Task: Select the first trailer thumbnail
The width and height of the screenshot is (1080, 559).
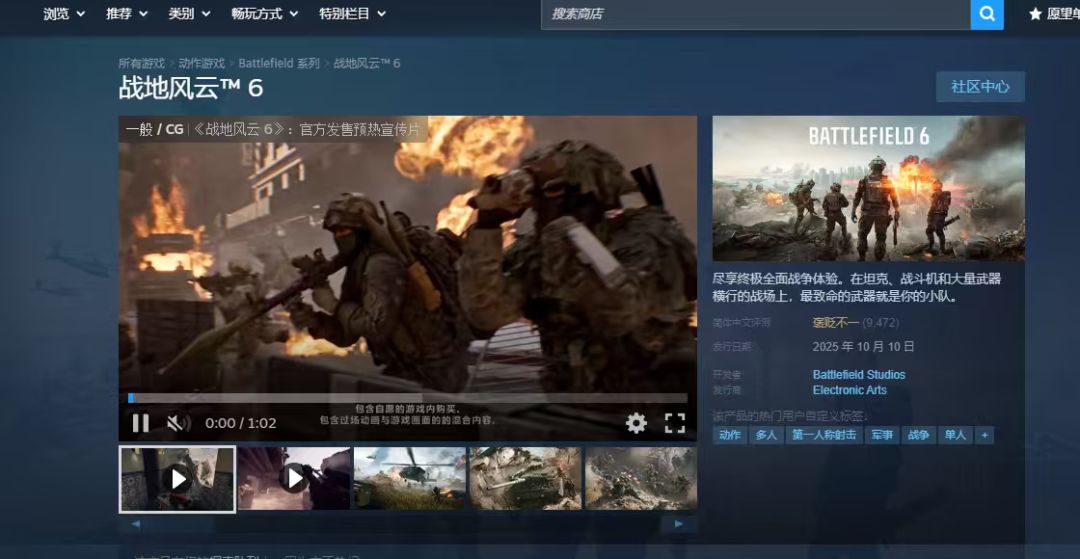Action: coord(177,478)
